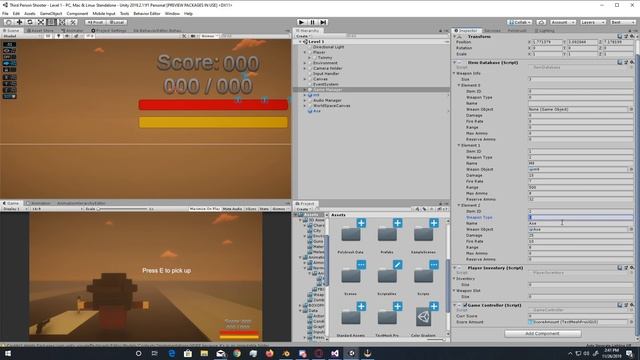Open the TextMesh Pro folder icon

[x=387, y=317]
